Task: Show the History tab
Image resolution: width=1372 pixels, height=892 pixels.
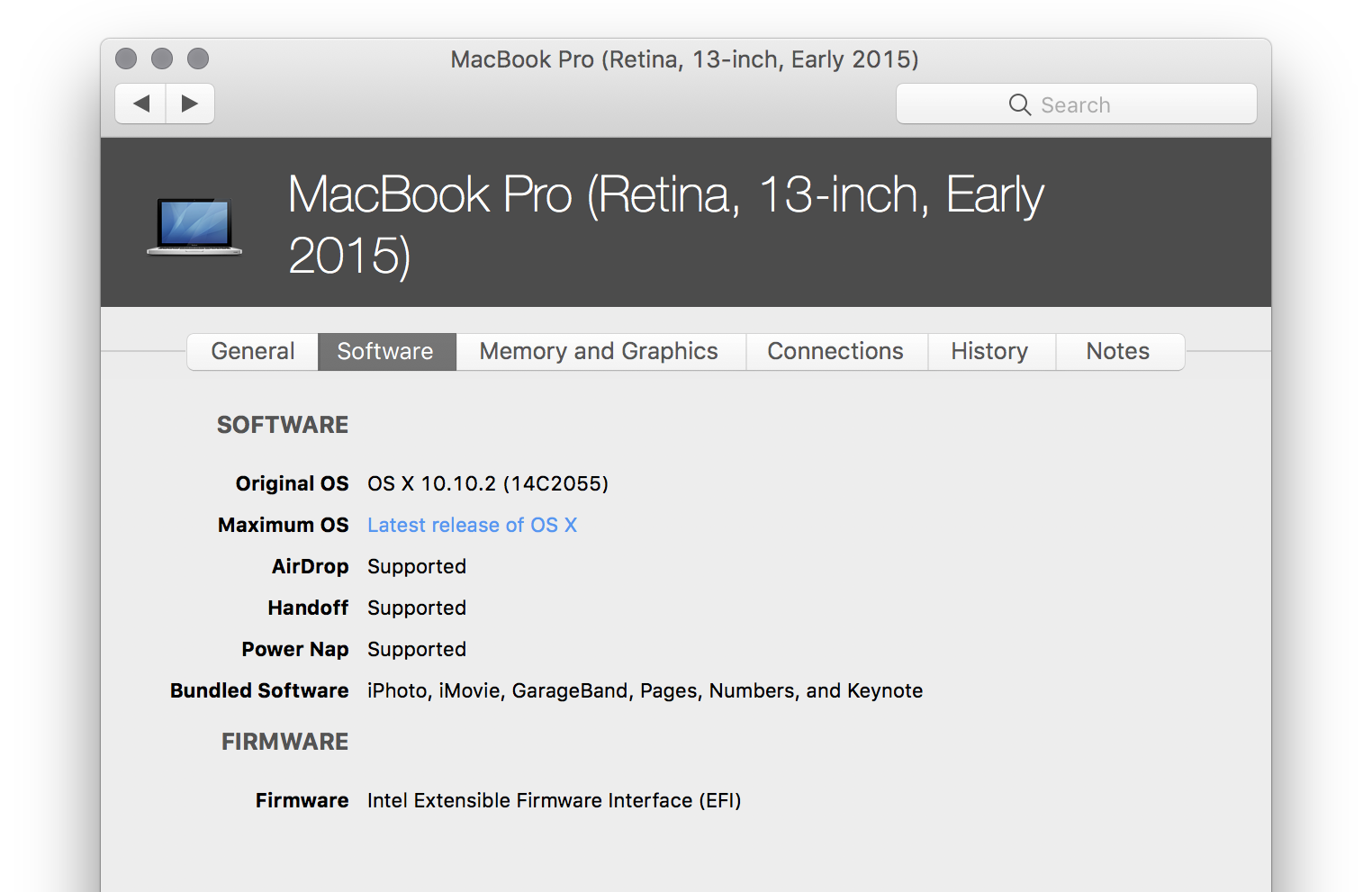Action: [989, 351]
